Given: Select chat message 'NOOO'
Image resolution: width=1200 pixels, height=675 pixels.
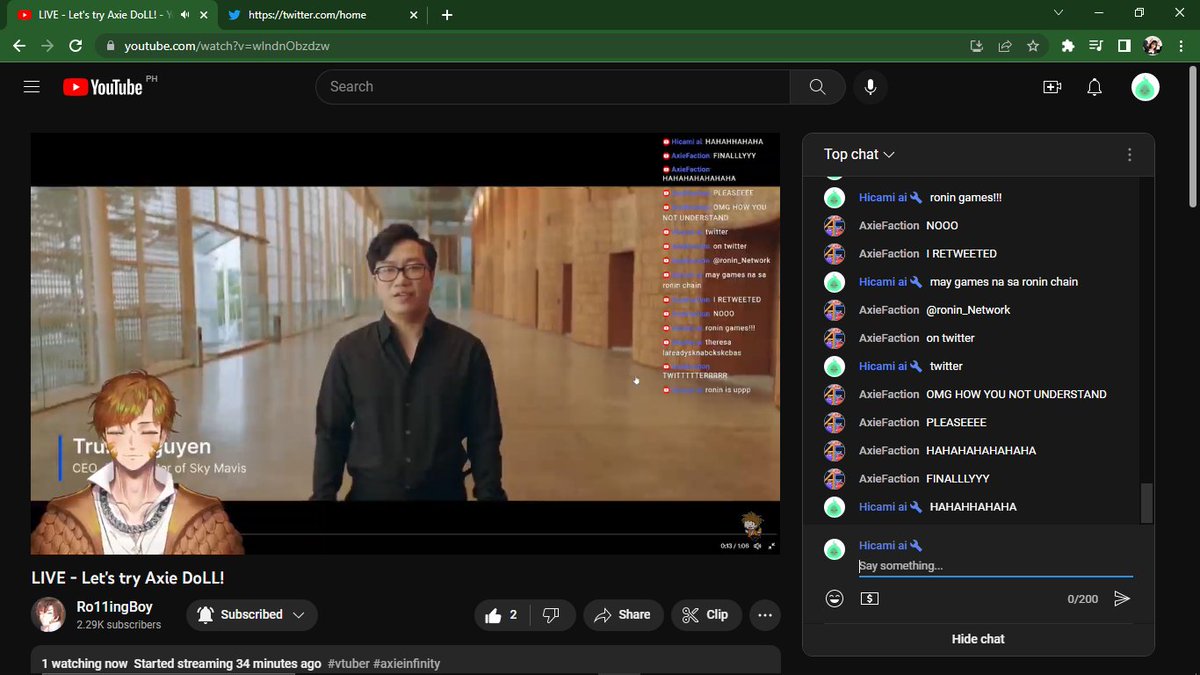Looking at the screenshot, I should [x=942, y=226].
